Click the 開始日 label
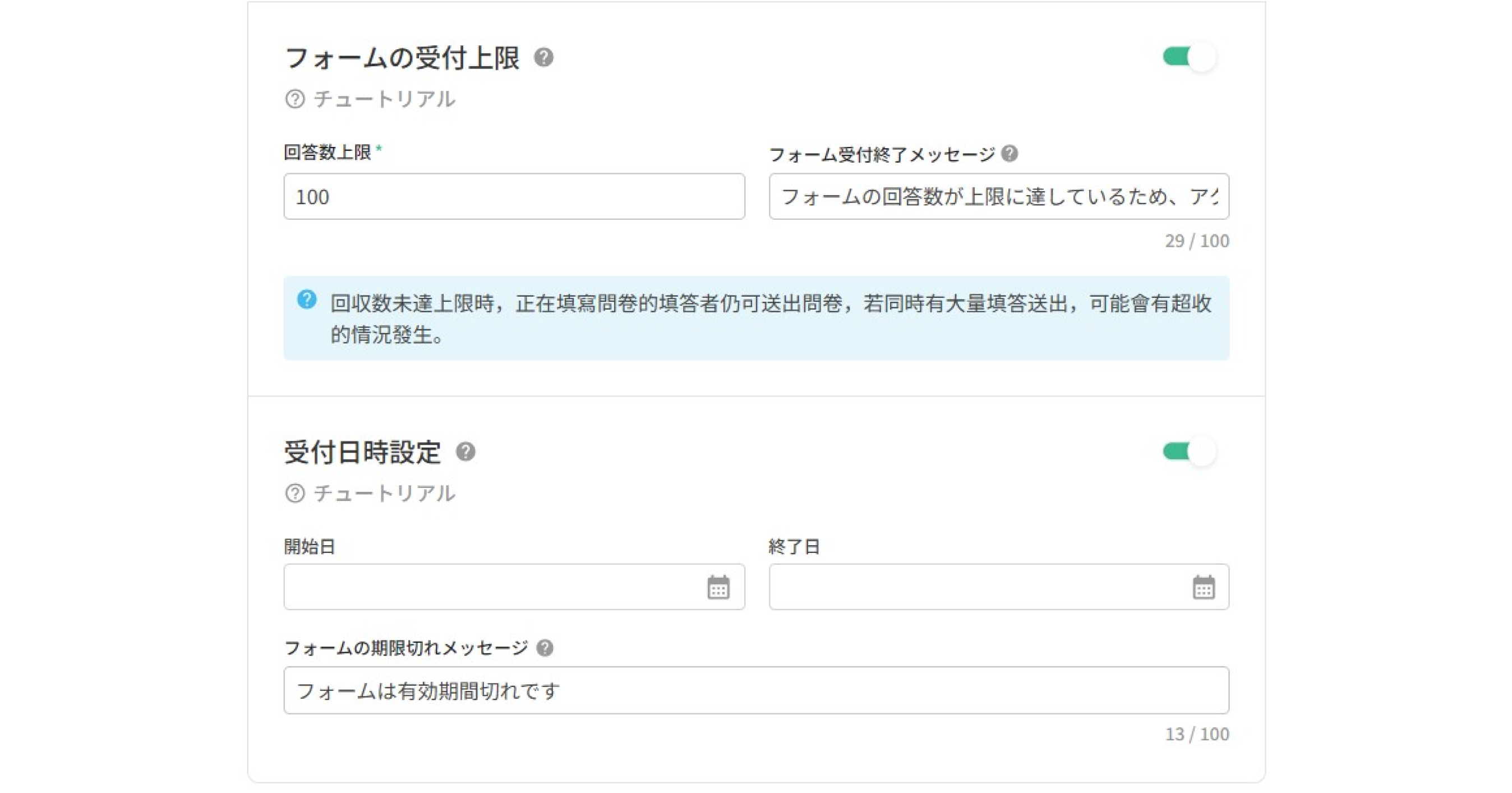The height and width of the screenshot is (793, 1512). pyautogui.click(x=310, y=547)
